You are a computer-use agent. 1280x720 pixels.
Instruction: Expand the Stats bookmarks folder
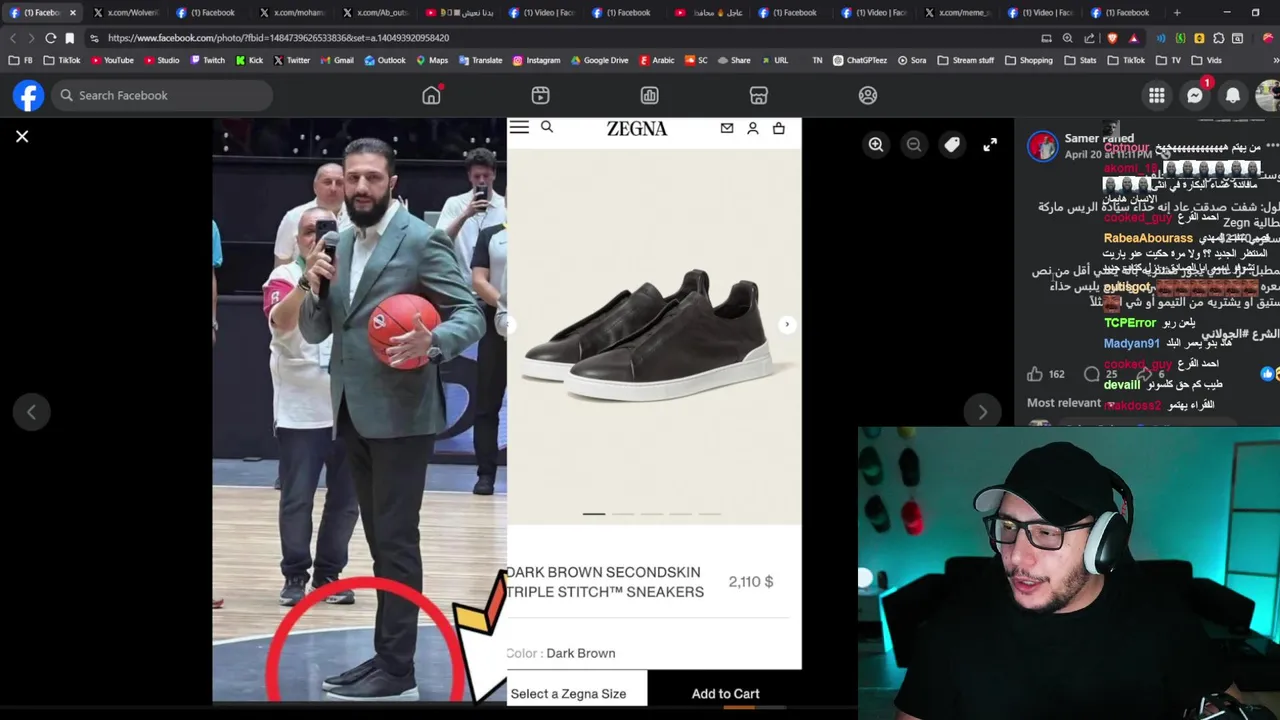1081,60
